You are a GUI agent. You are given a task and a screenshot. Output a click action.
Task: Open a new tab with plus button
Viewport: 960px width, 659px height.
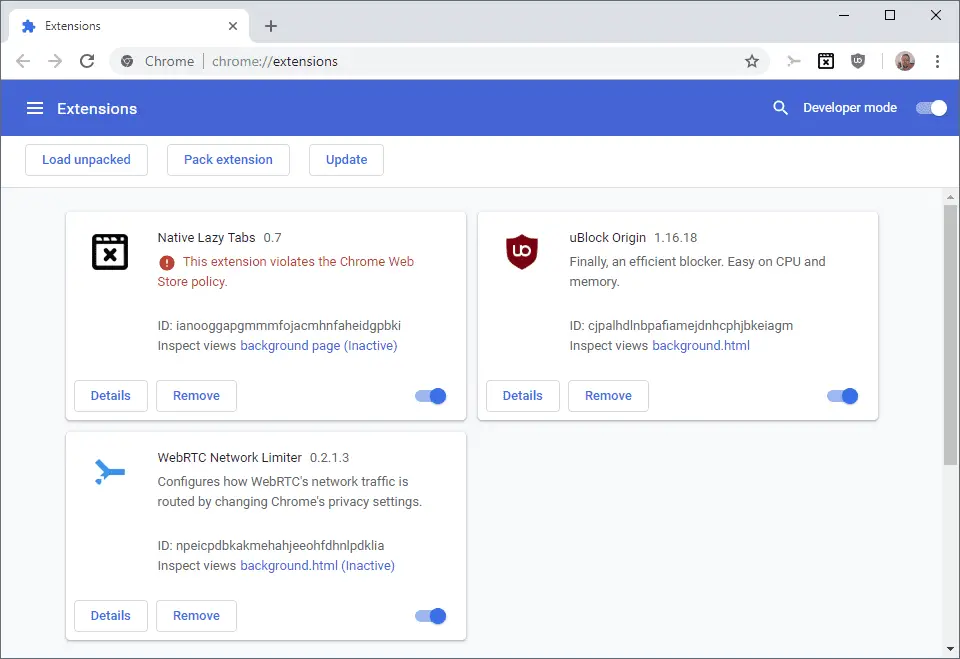coord(271,26)
